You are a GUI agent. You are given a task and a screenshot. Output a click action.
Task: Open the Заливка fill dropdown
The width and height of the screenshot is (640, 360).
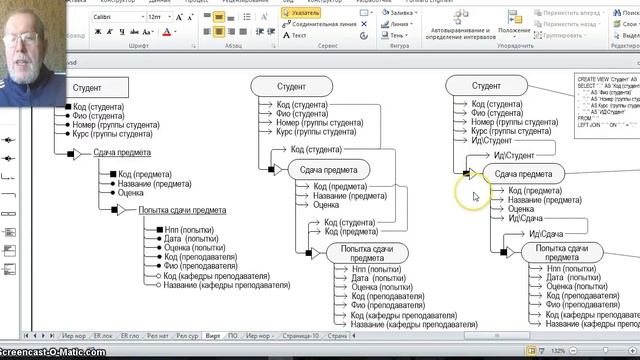pyautogui.click(x=399, y=13)
